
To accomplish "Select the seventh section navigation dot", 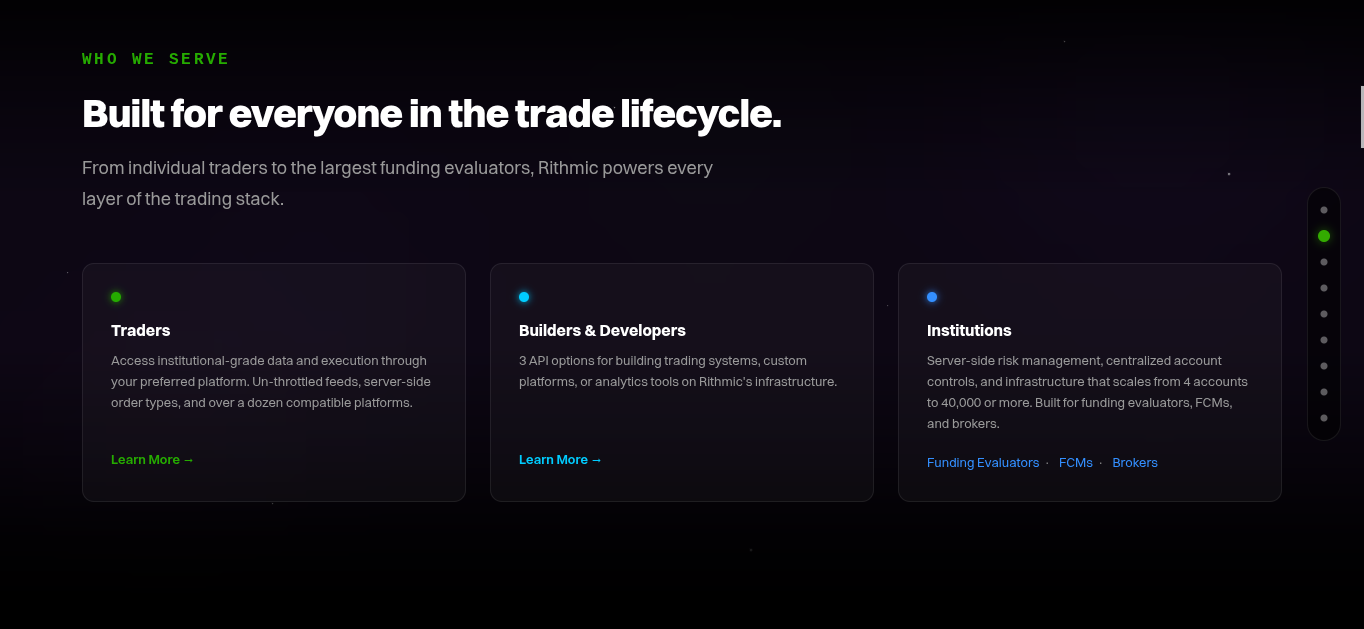I will 1324,366.
